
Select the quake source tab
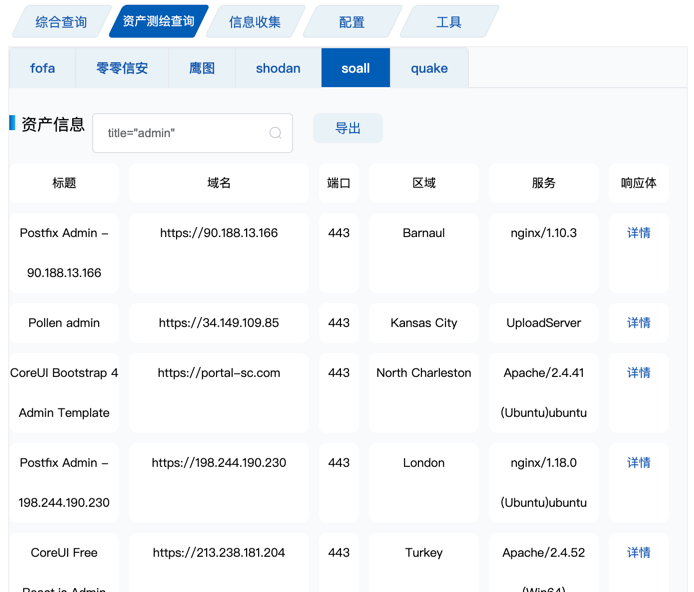[x=429, y=68]
